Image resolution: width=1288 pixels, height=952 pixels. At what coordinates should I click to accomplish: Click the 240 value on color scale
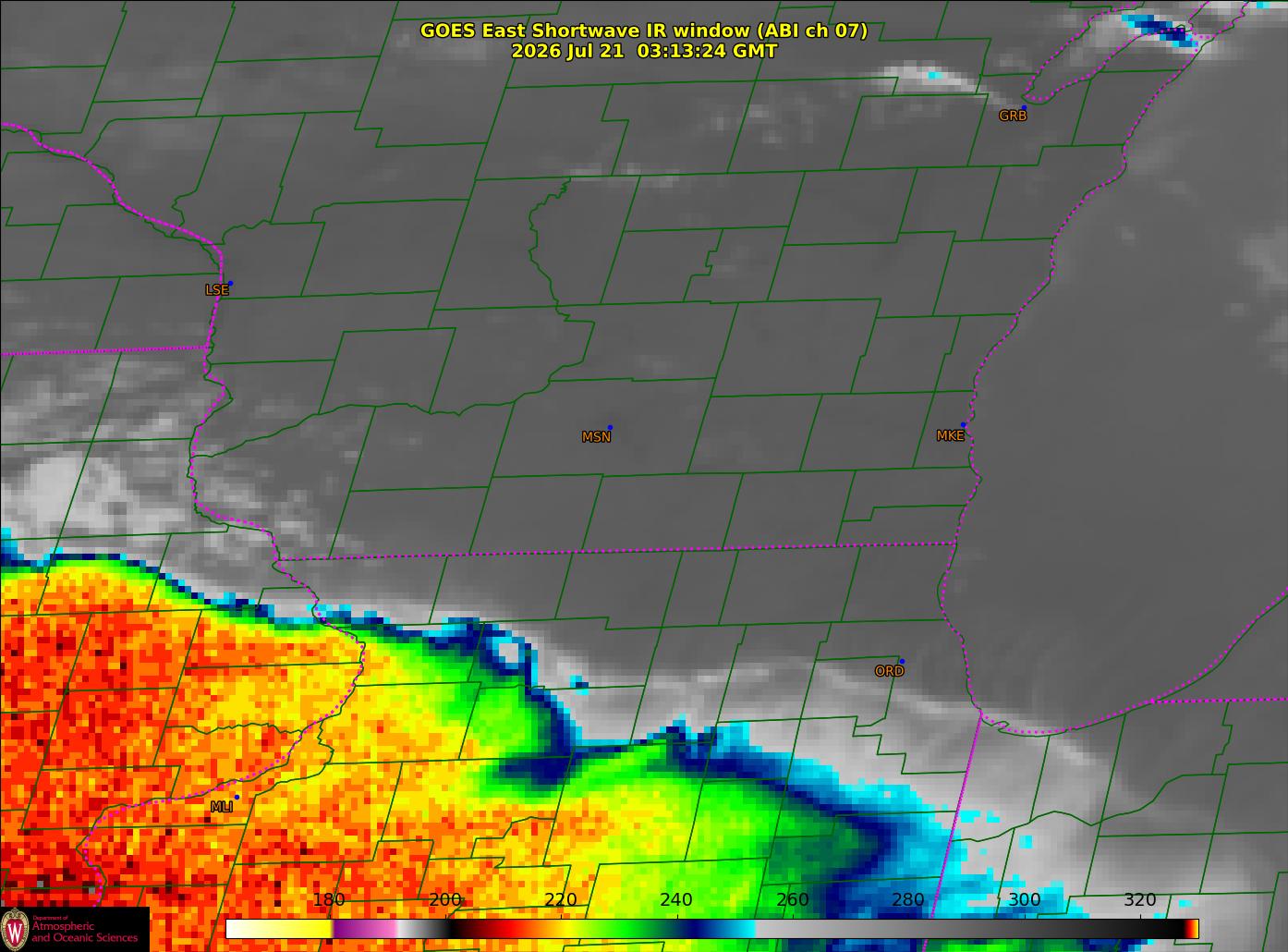(x=676, y=900)
